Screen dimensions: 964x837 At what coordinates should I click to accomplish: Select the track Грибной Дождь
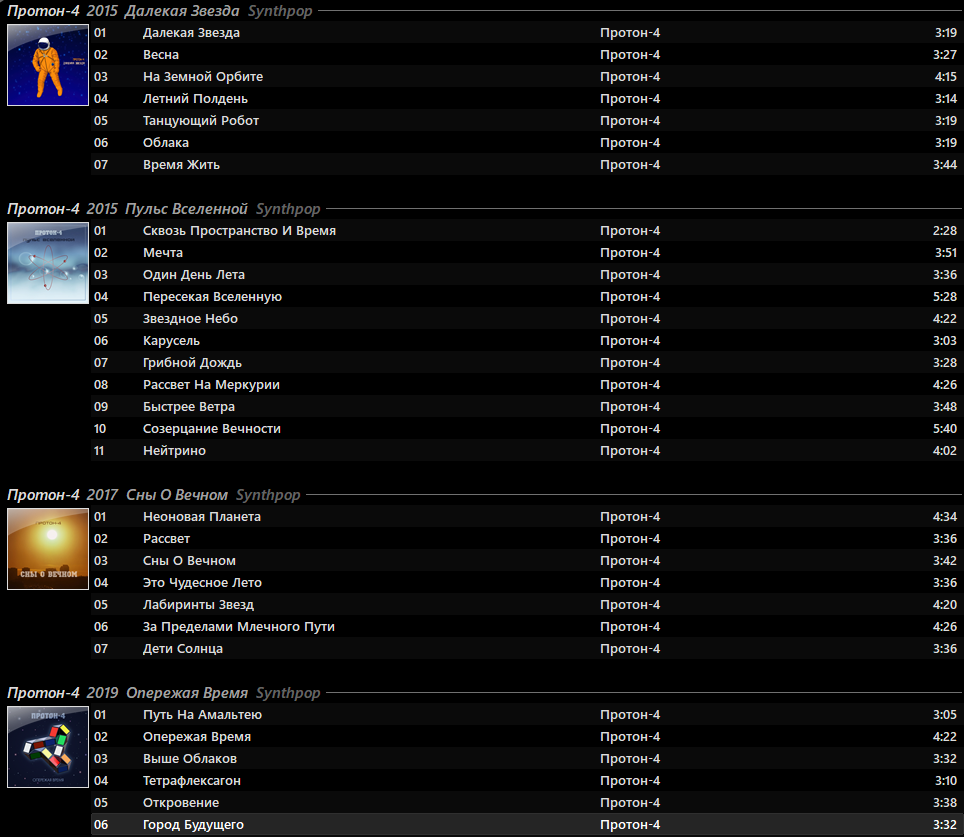click(192, 363)
